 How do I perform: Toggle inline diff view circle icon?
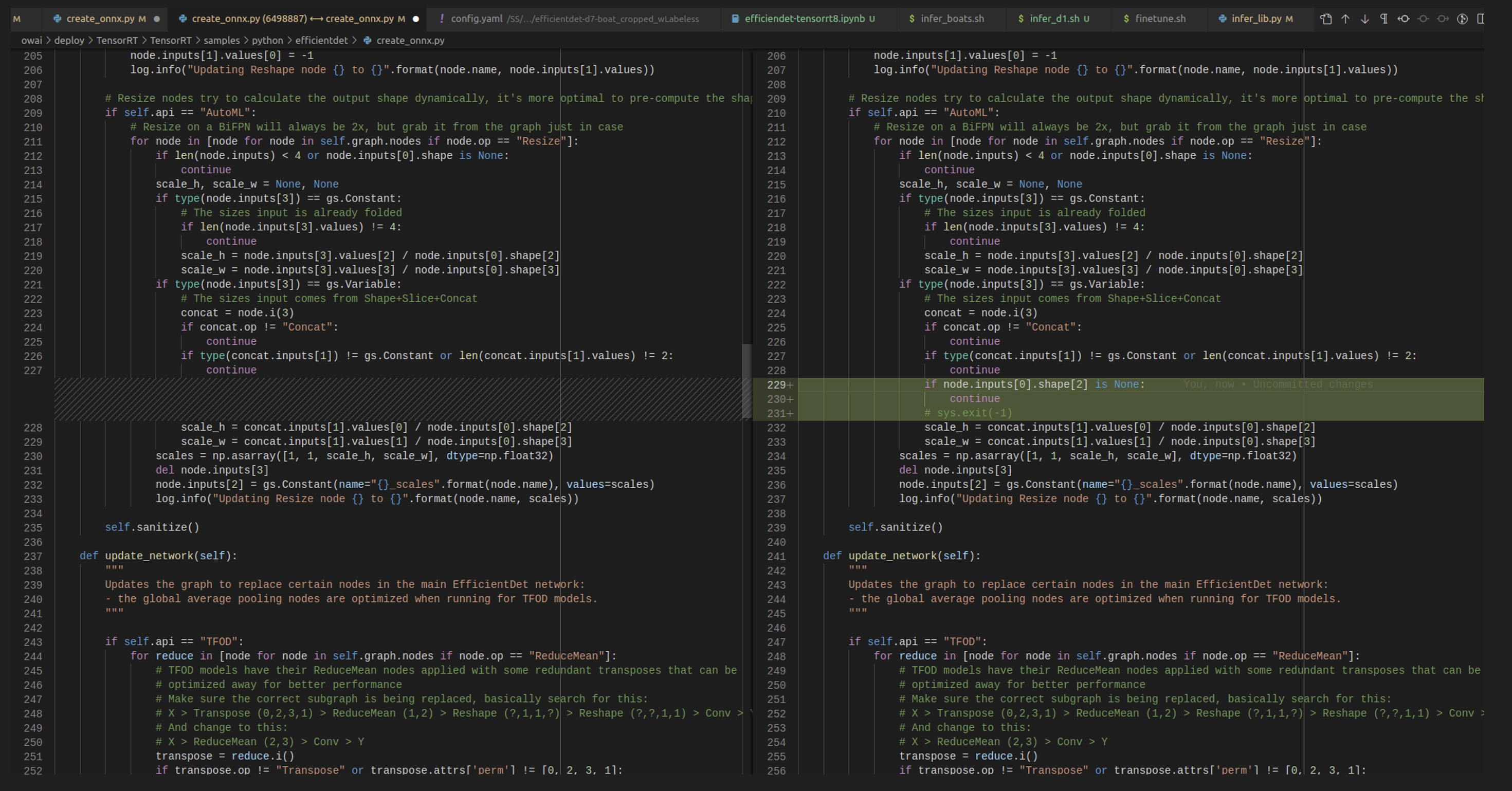click(x=1423, y=19)
